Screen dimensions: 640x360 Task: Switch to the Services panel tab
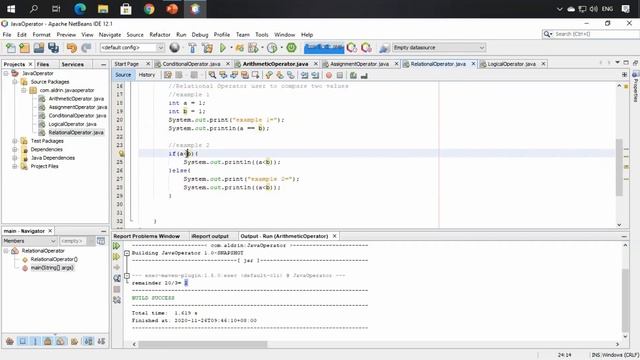(x=72, y=64)
